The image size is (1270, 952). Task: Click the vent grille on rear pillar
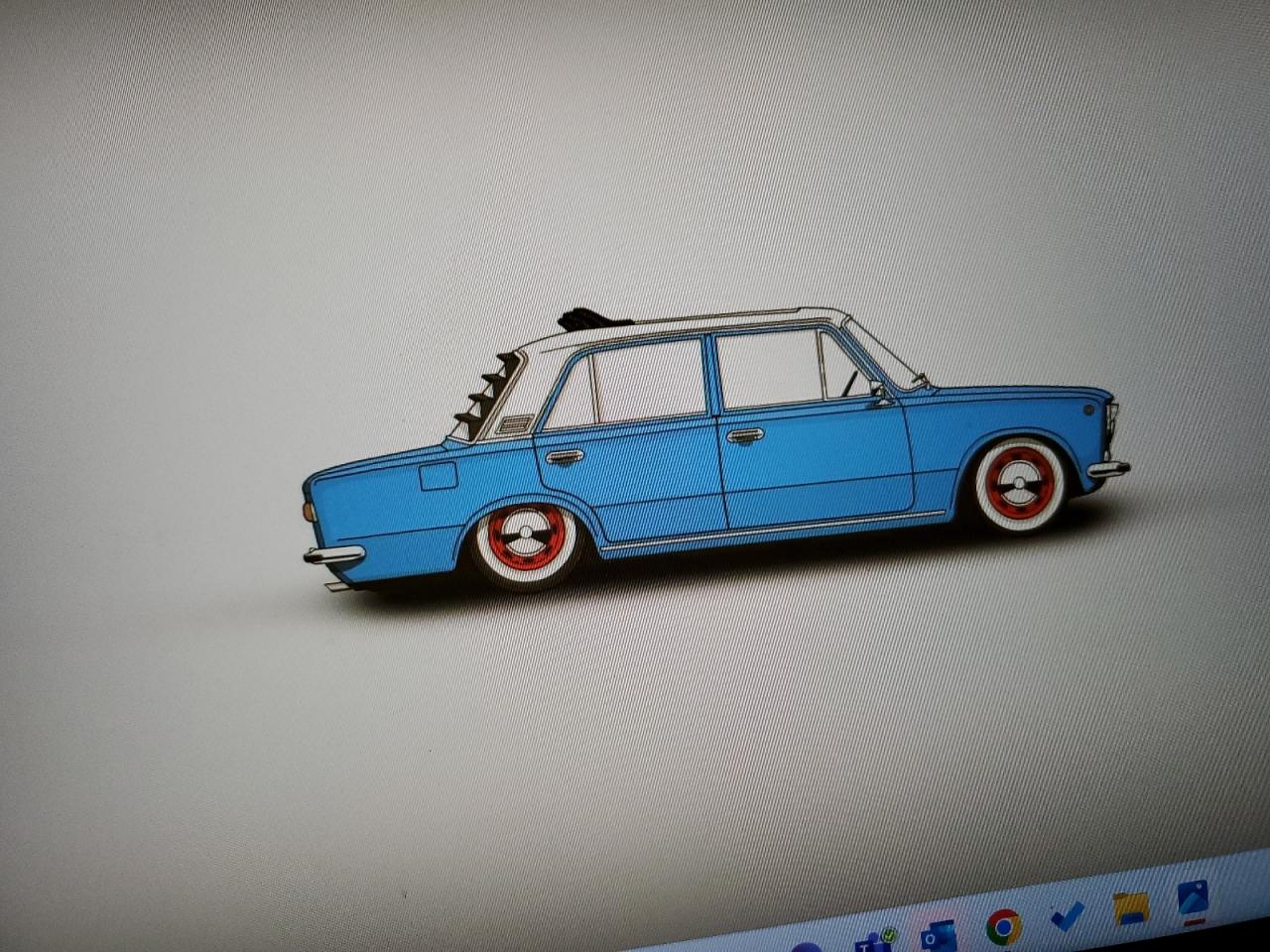pyautogui.click(x=515, y=425)
